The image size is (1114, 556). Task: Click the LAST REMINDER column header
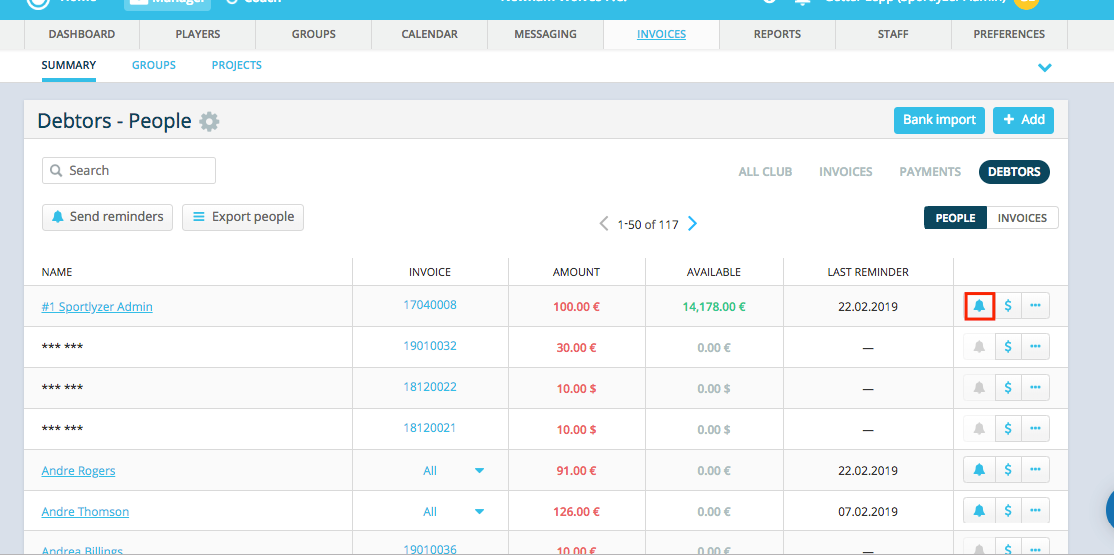[x=867, y=272]
